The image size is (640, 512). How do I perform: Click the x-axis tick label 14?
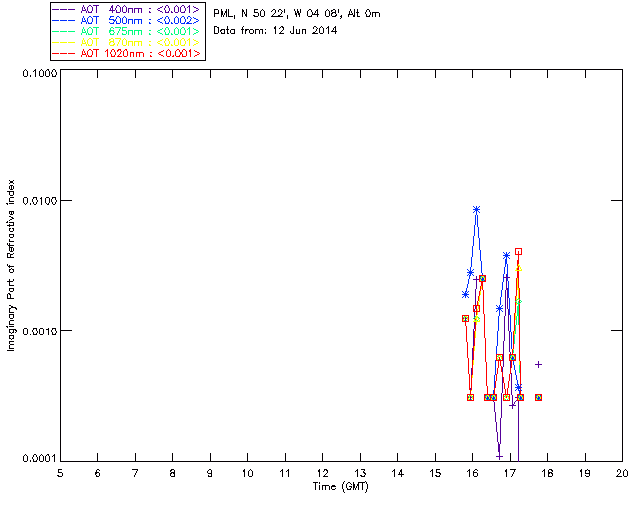398,473
